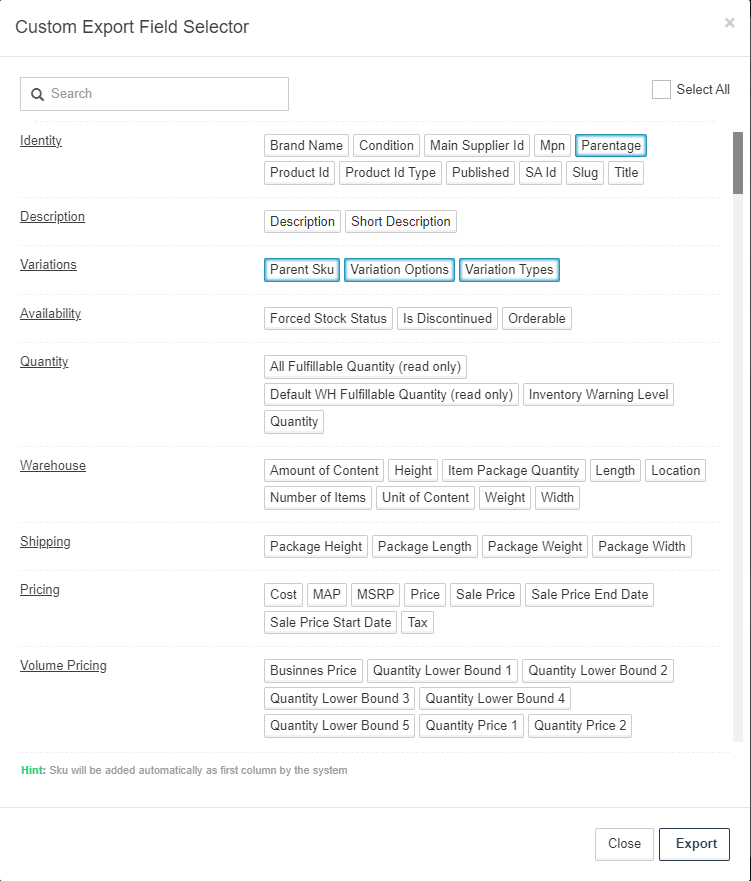Deselect the Parentage field tag

coord(611,146)
